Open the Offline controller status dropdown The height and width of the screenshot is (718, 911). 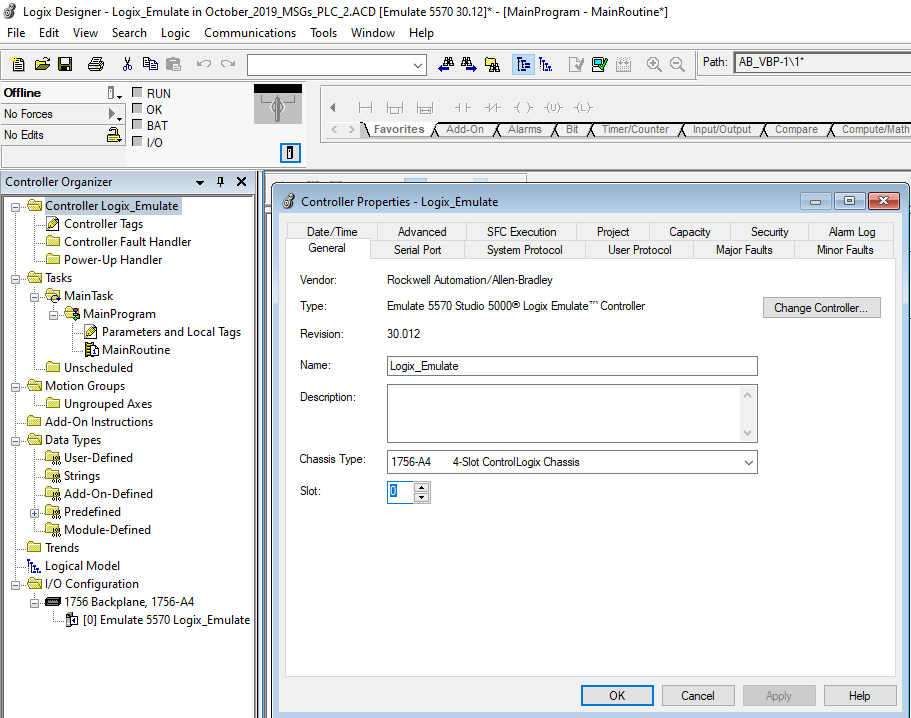pyautogui.click(x=114, y=93)
